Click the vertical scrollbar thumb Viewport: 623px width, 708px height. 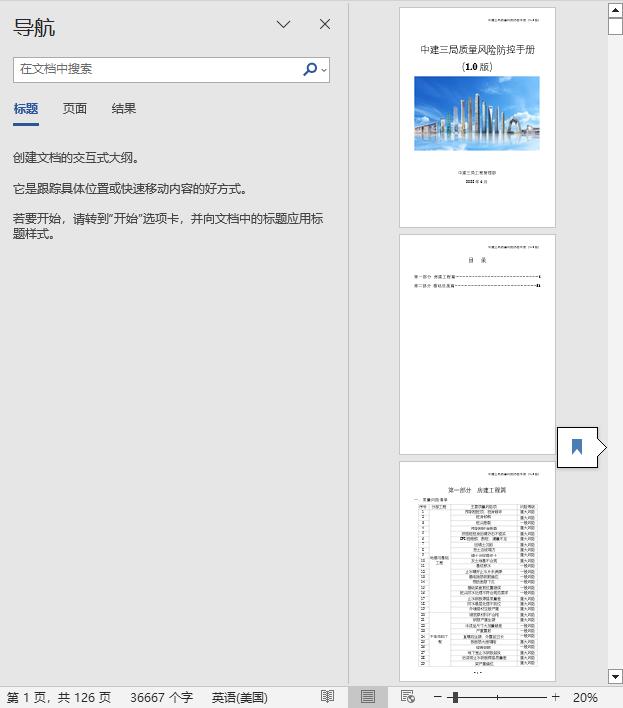coord(615,26)
